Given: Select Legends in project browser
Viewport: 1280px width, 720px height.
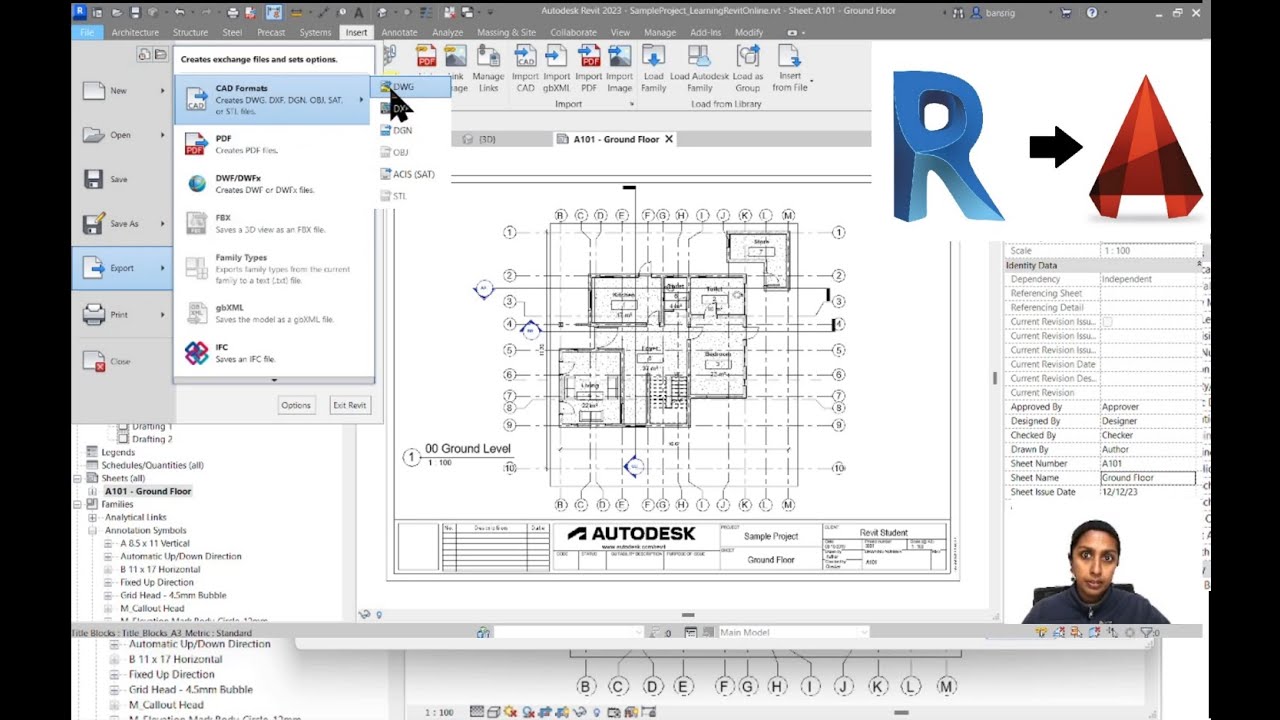Looking at the screenshot, I should pos(118,452).
